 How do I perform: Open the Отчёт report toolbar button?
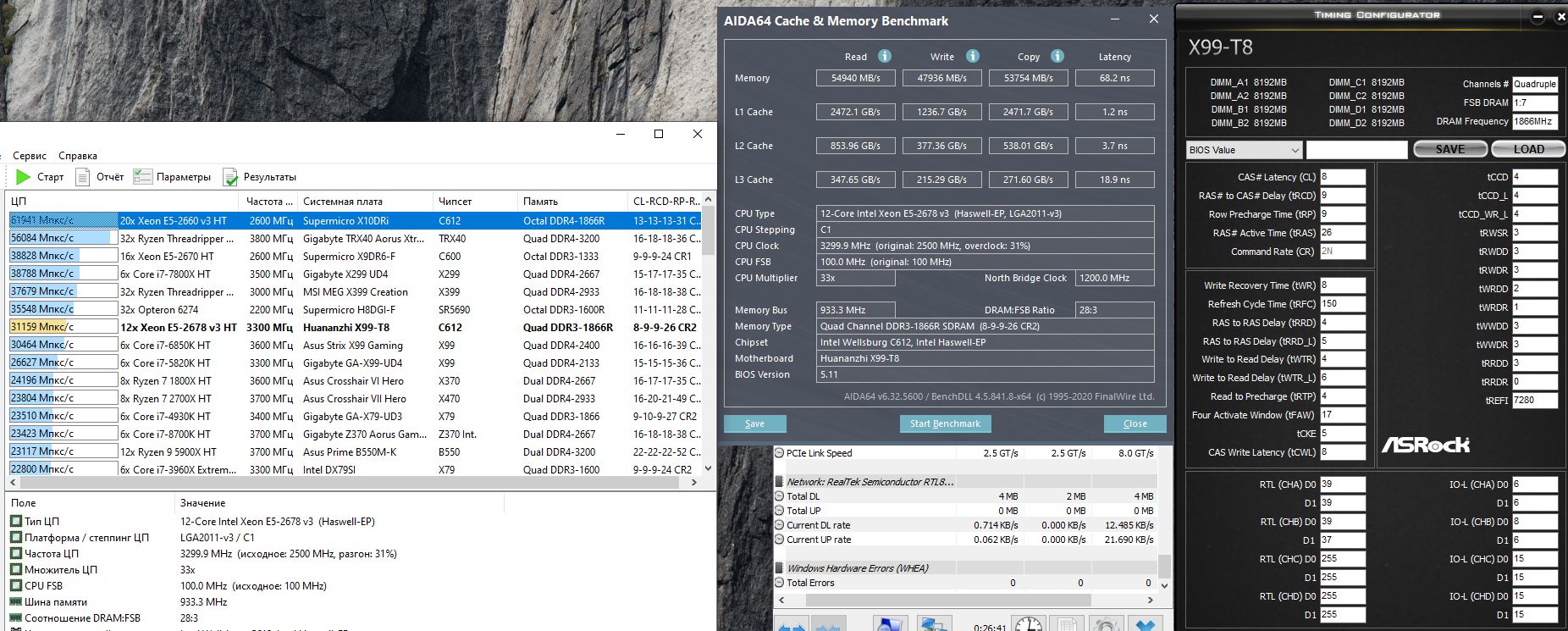pos(100,177)
